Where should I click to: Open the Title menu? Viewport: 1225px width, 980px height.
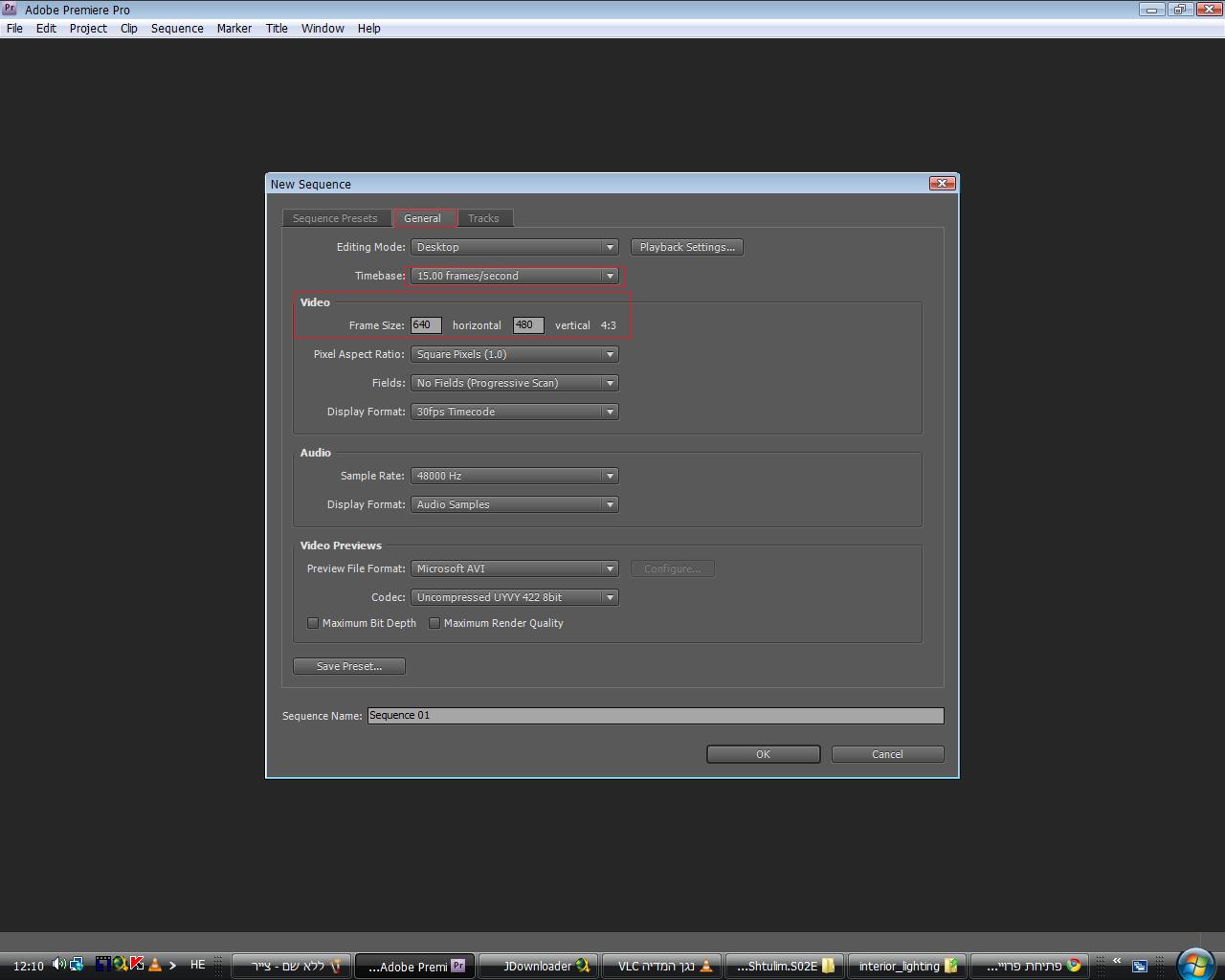(x=277, y=29)
